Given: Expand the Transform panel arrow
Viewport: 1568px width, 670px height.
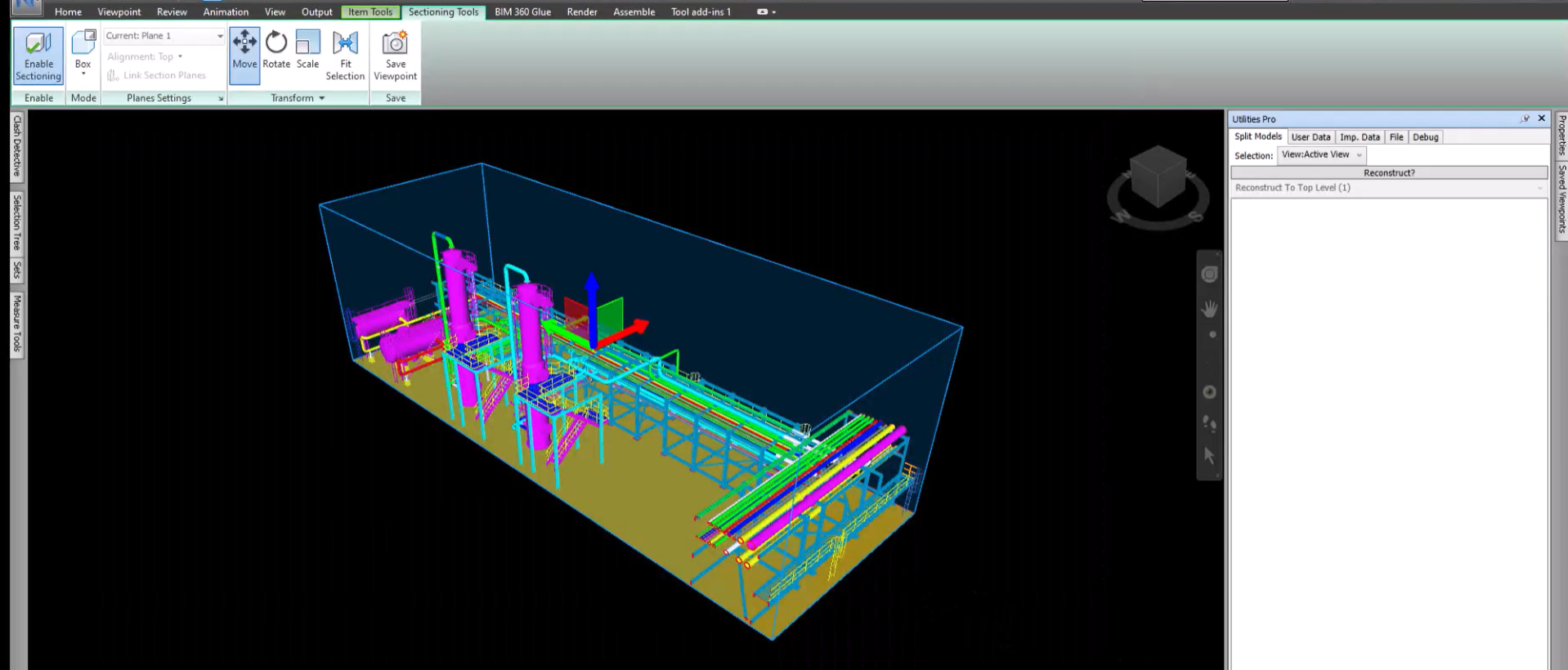Looking at the screenshot, I should click(321, 98).
